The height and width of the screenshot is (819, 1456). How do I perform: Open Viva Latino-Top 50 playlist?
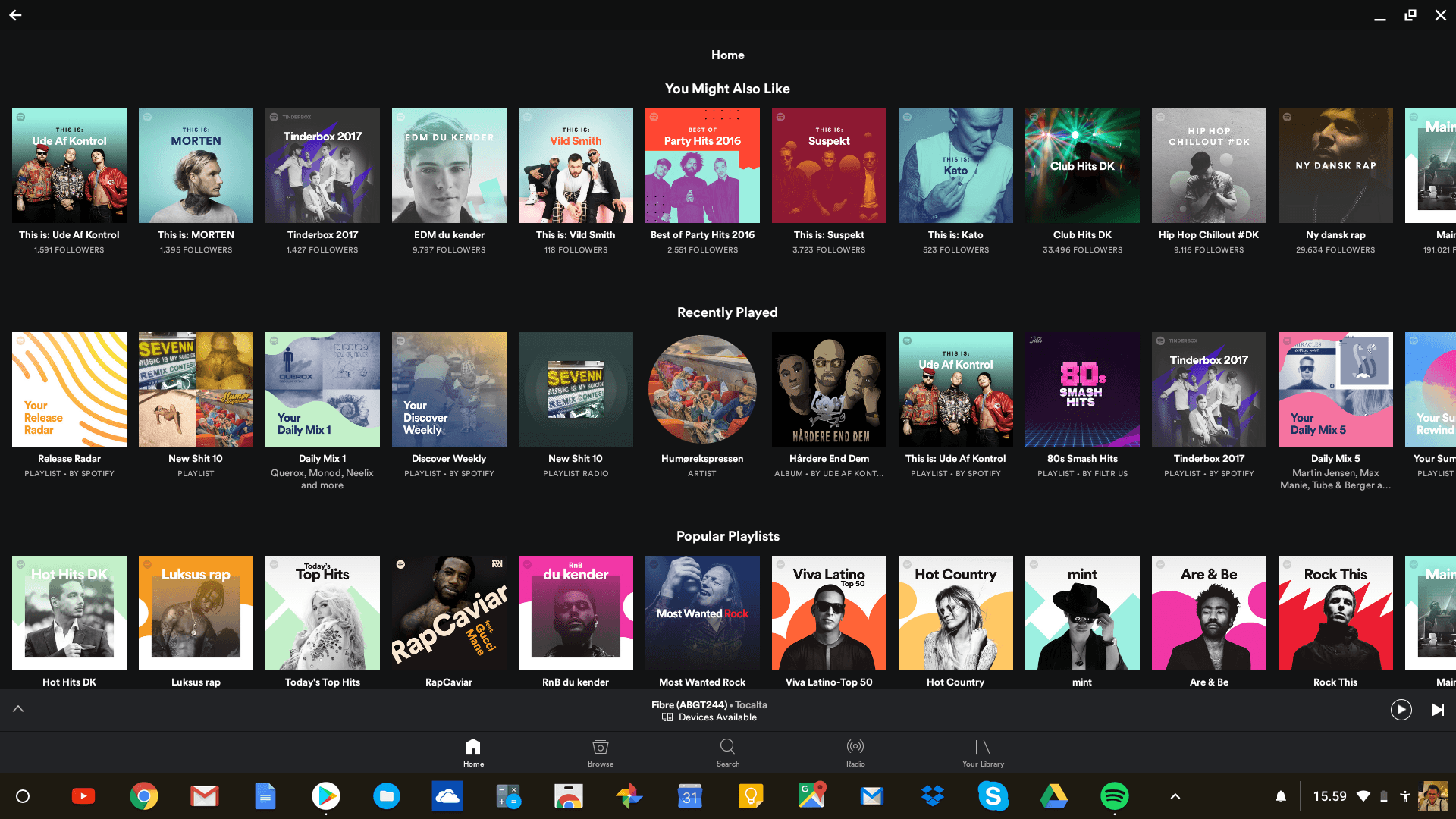pos(829,613)
